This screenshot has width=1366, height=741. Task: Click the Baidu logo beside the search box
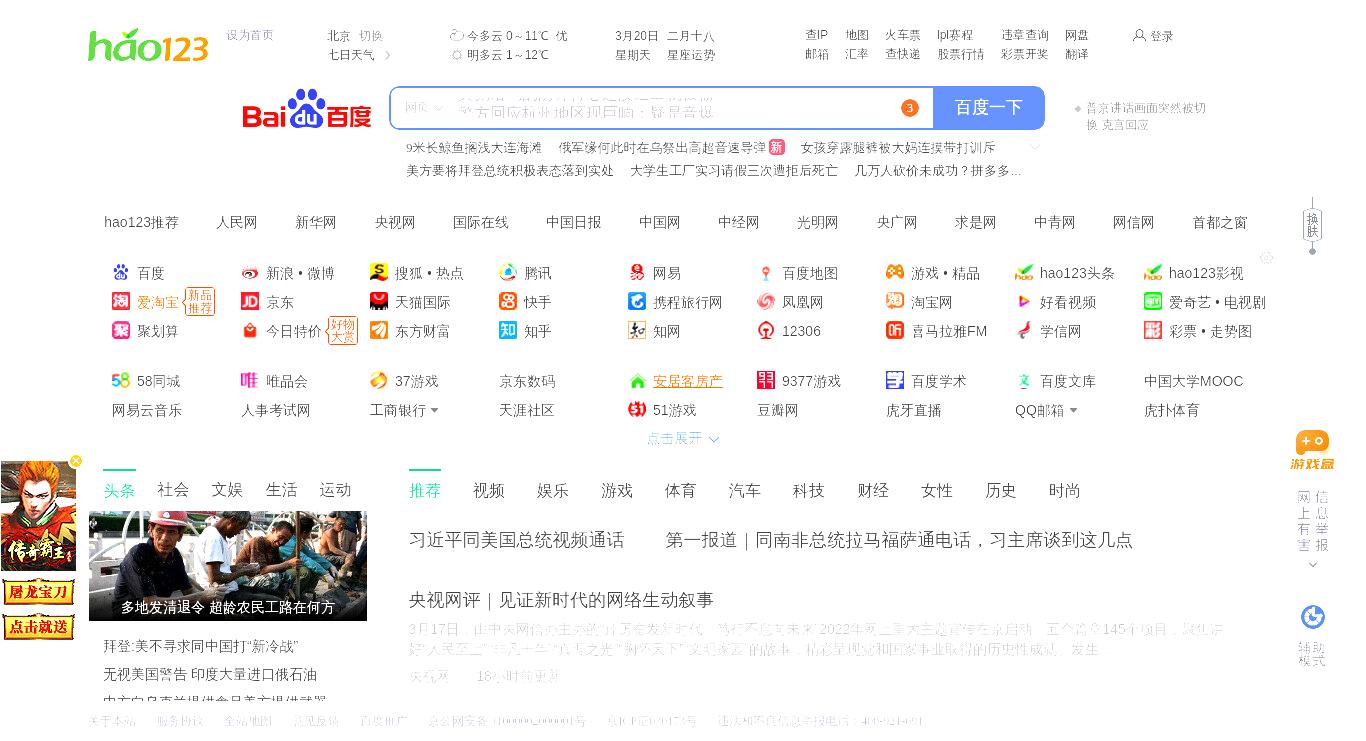(307, 109)
